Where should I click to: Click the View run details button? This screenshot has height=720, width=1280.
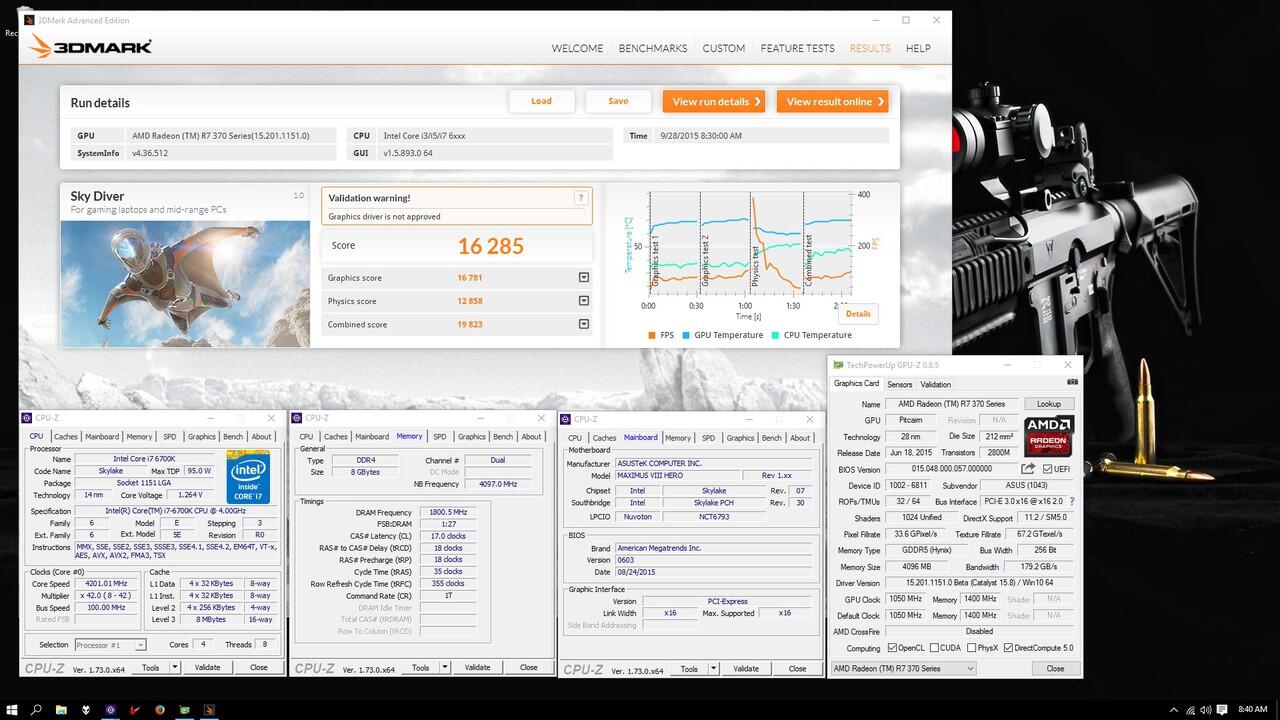(x=713, y=101)
